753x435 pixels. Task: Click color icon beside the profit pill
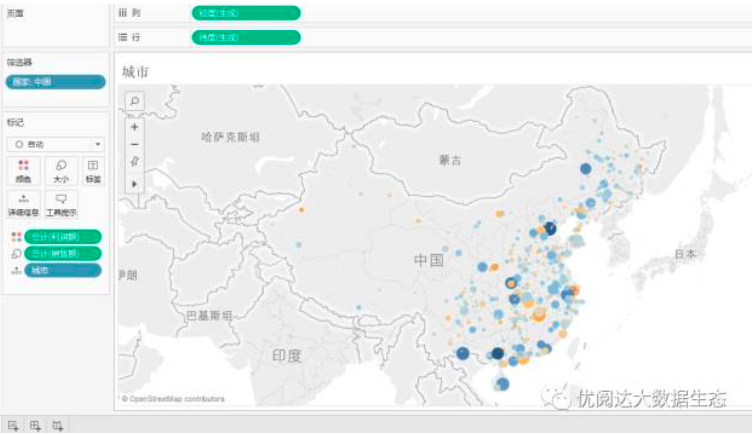click(16, 237)
